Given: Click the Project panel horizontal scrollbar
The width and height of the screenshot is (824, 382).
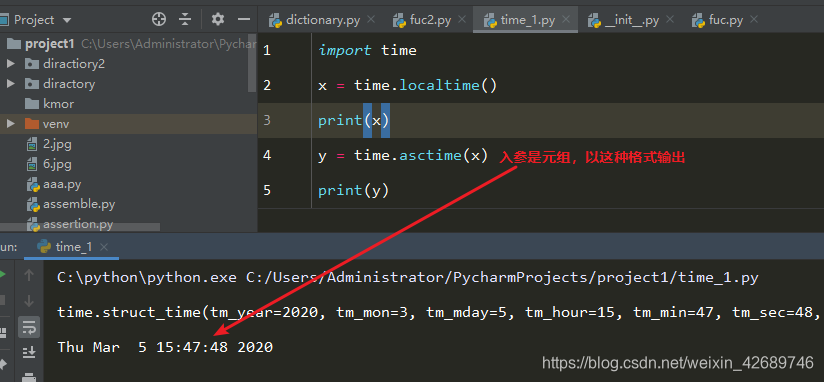Looking at the screenshot, I should [80, 228].
